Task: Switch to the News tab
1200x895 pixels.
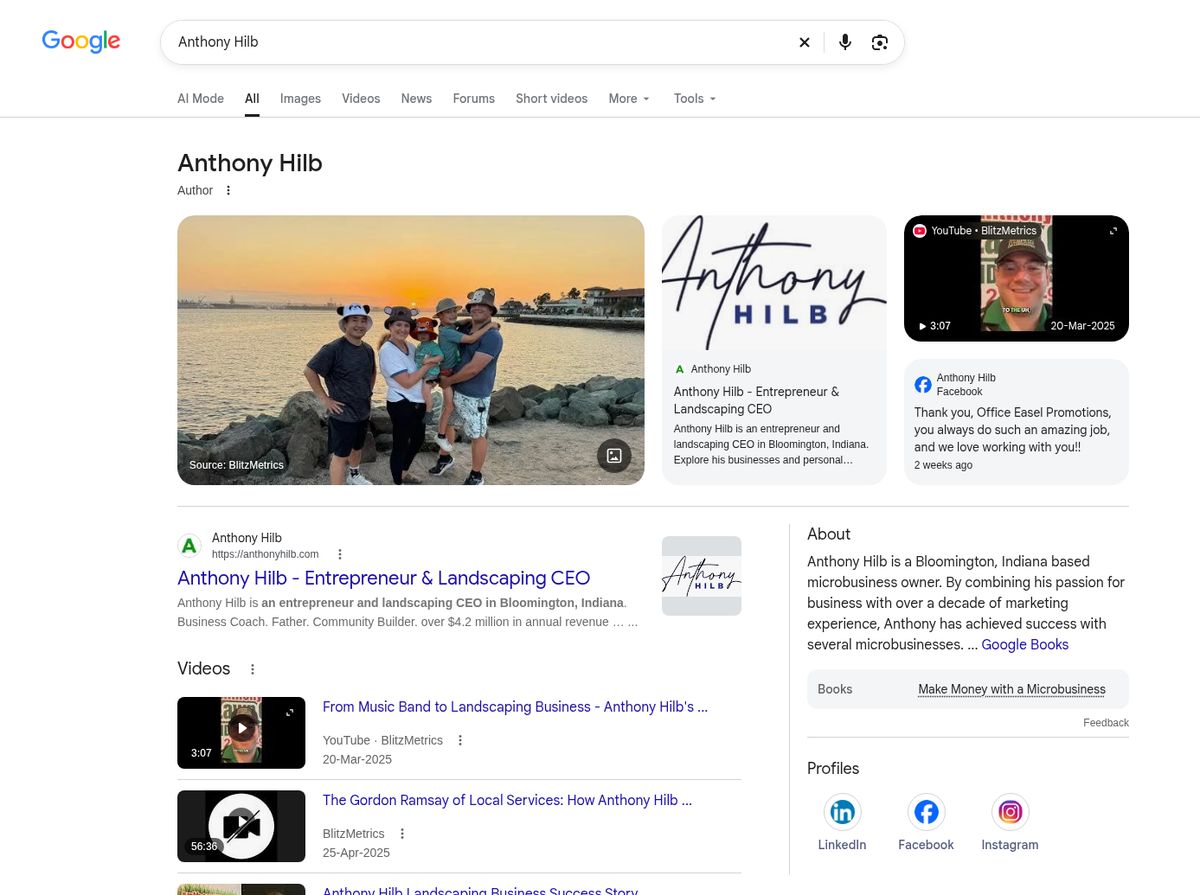Action: pyautogui.click(x=416, y=98)
